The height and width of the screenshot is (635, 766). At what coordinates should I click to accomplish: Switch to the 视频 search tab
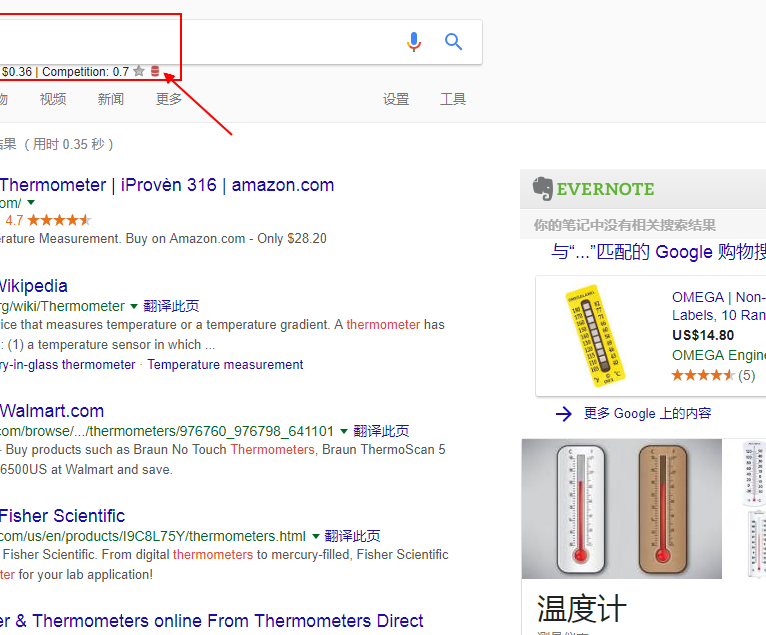click(53, 99)
